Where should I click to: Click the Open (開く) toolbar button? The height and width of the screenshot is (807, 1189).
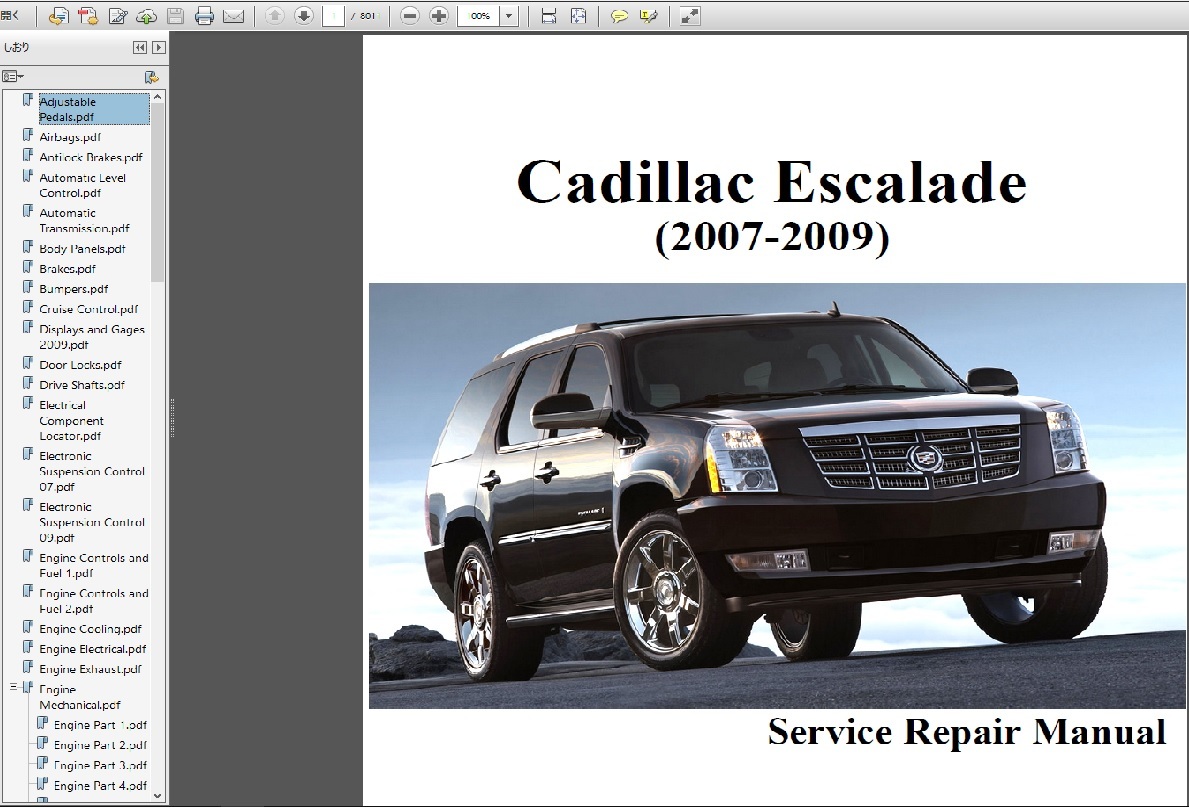point(11,15)
